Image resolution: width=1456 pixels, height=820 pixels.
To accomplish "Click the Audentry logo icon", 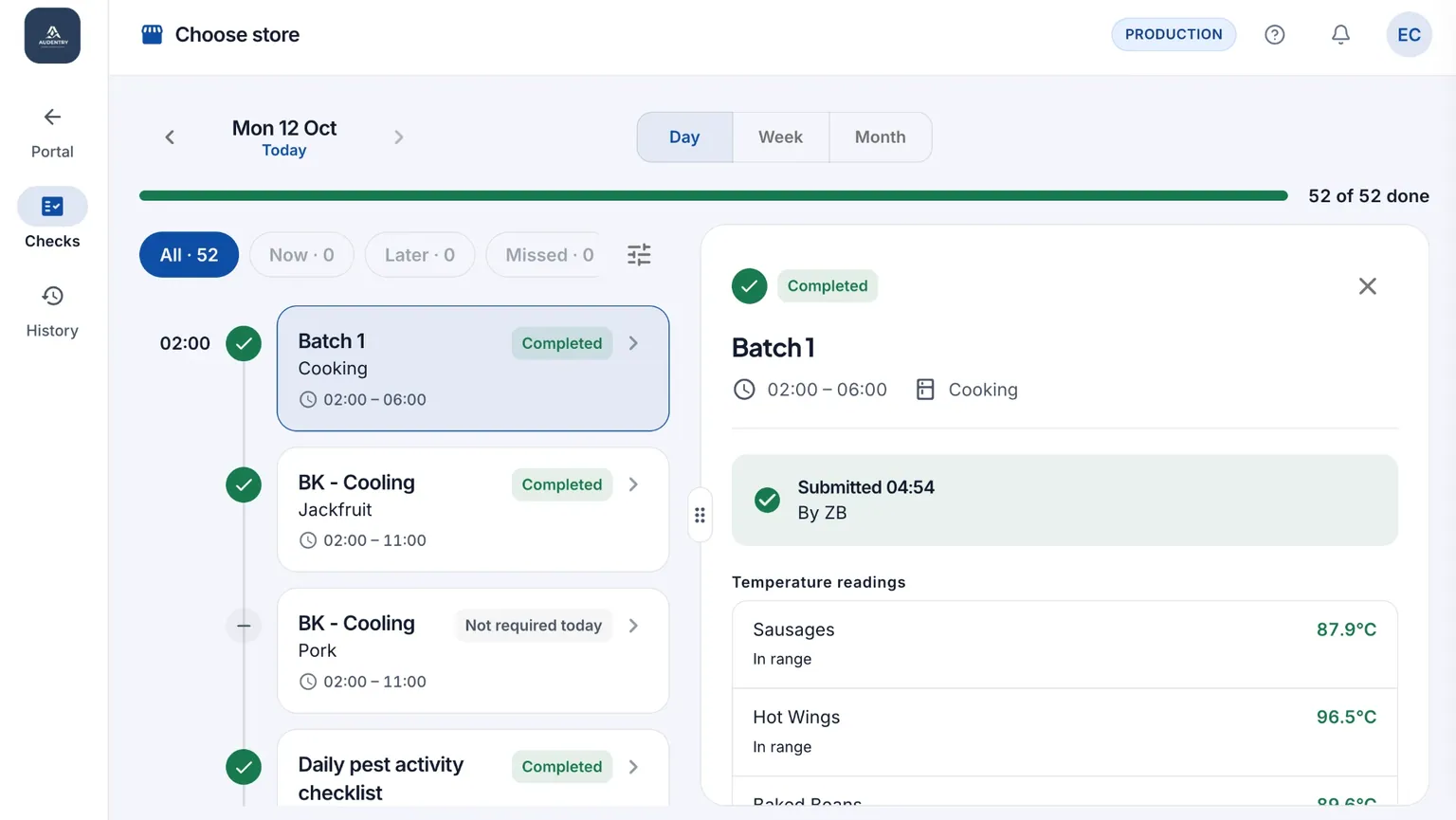I will click(x=52, y=35).
